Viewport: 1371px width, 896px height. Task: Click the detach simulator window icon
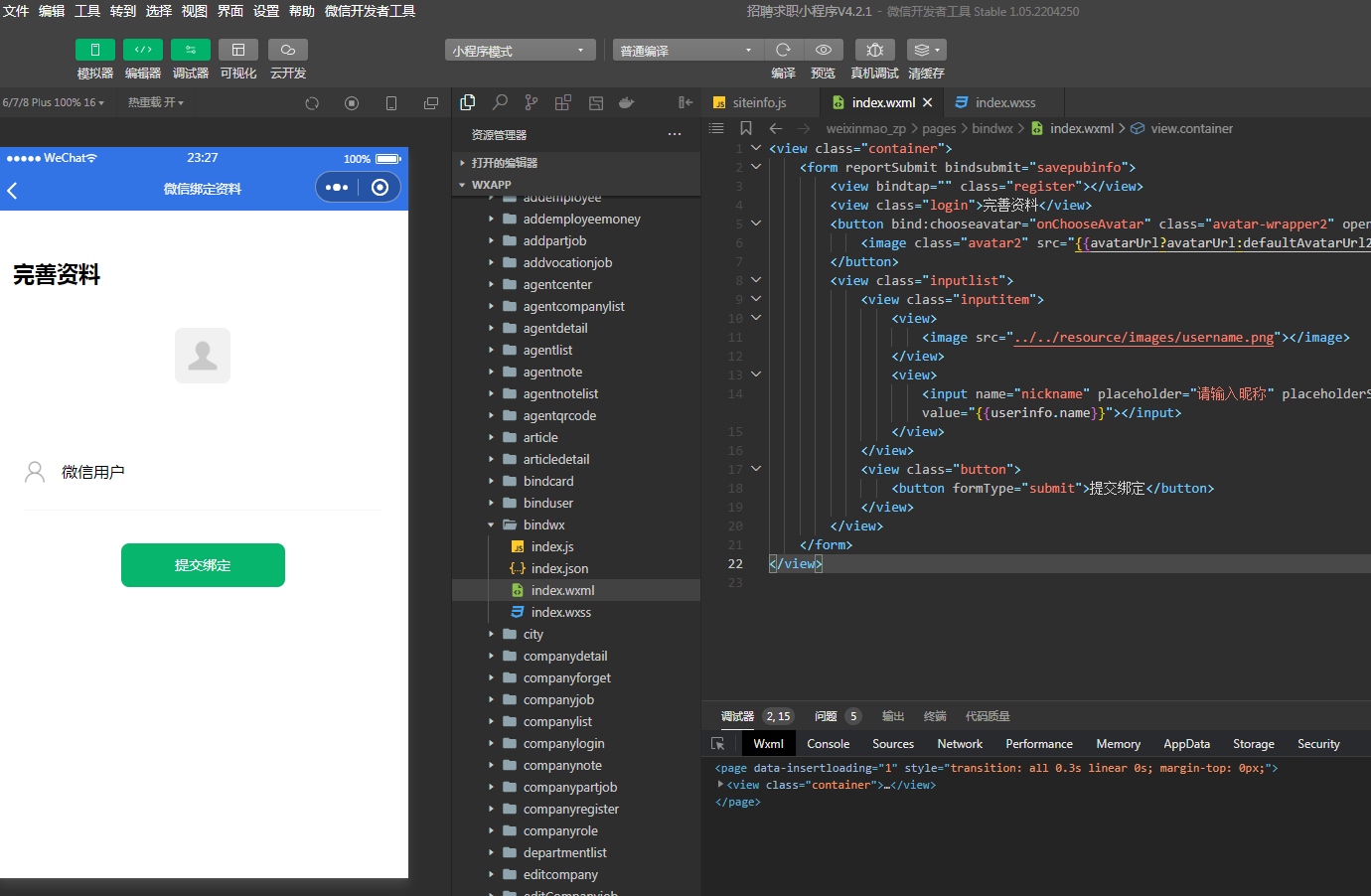click(431, 103)
